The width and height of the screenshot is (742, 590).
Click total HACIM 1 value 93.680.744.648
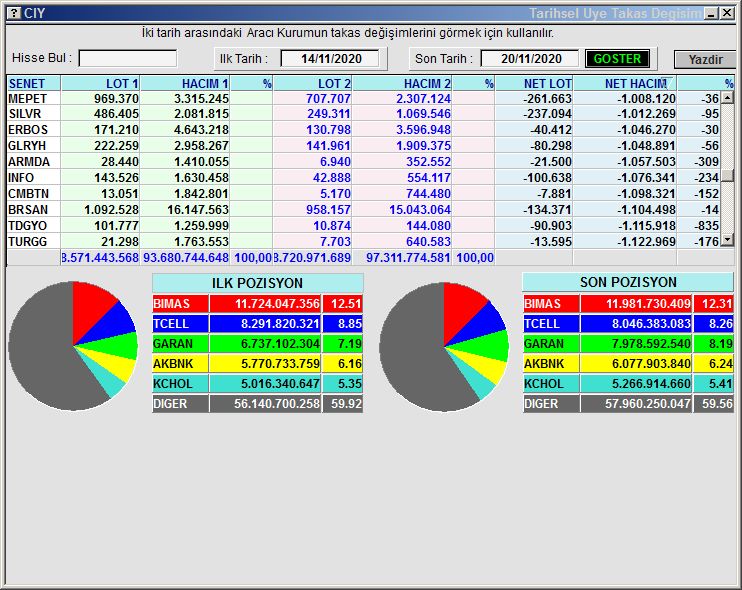tap(186, 258)
